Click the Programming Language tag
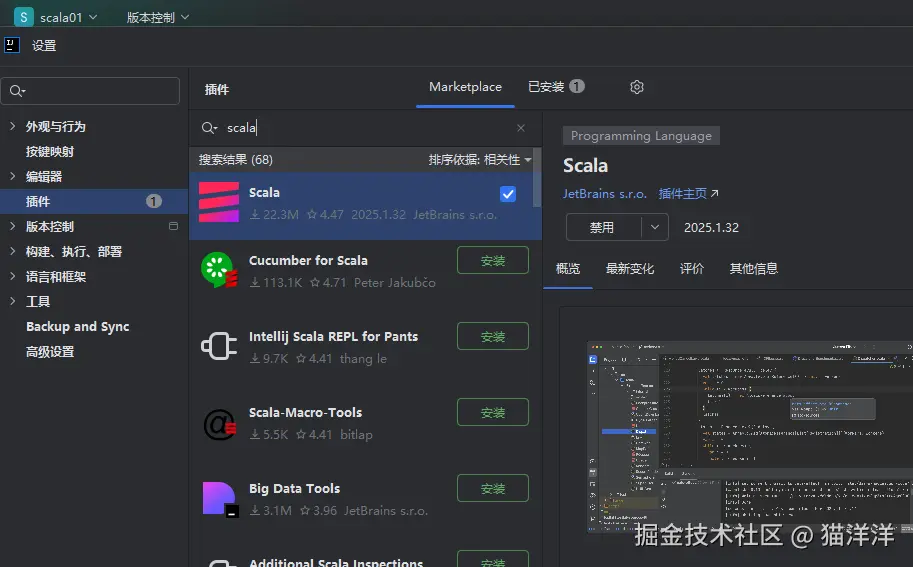 tap(641, 136)
